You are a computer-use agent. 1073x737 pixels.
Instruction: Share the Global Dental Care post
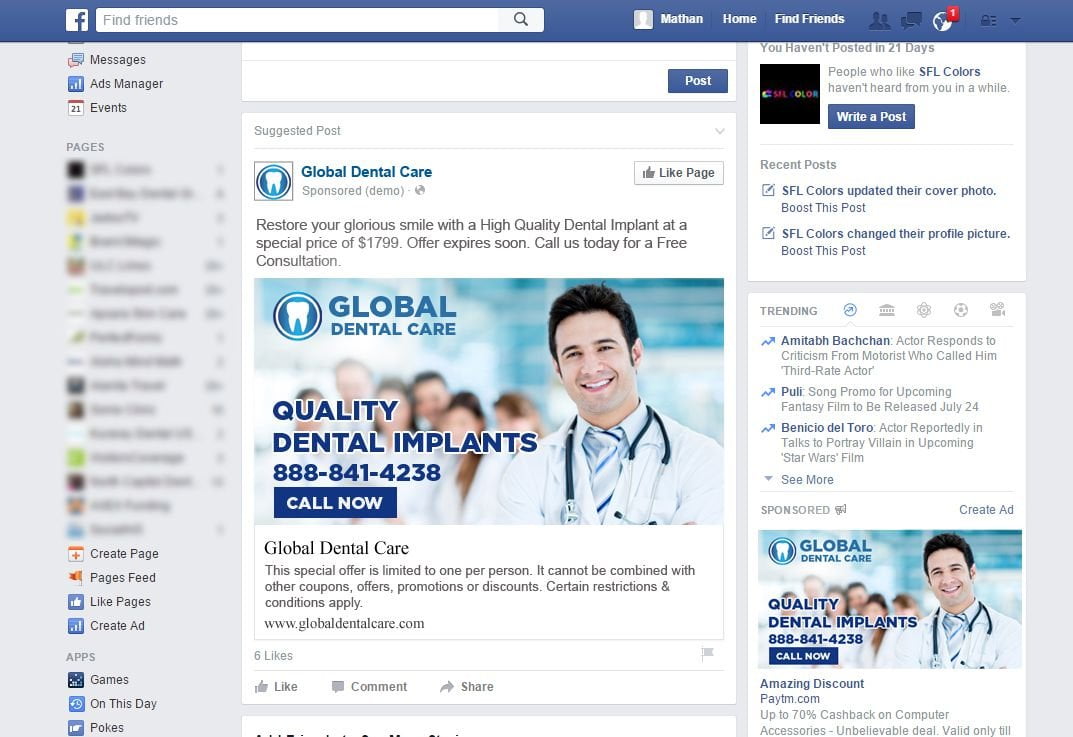pos(467,686)
